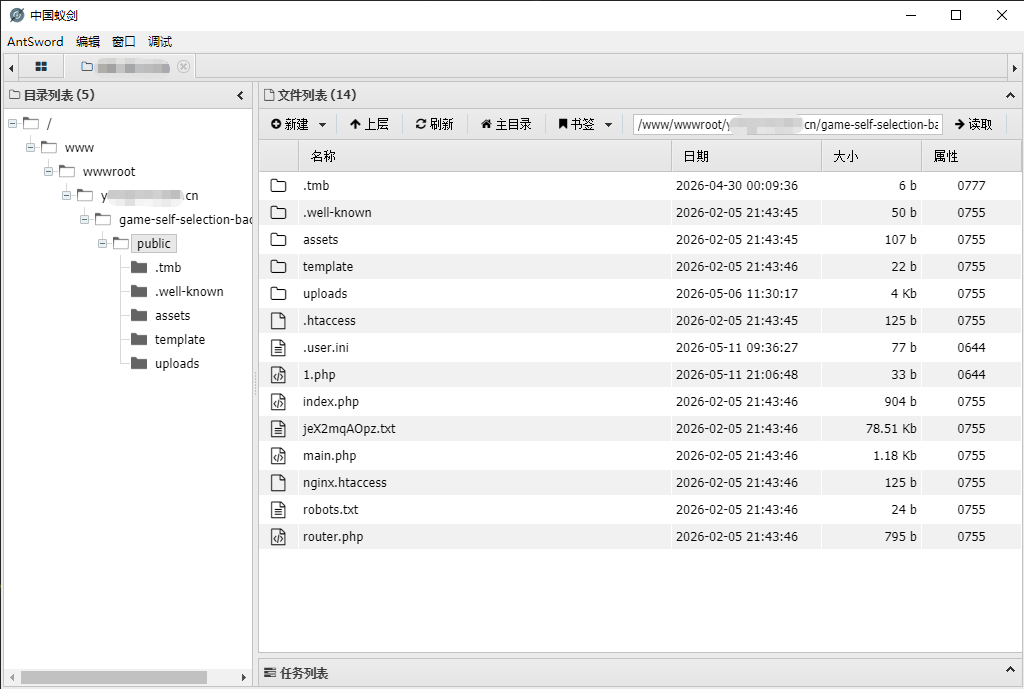The height and width of the screenshot is (689, 1024).
Task: Collapse the 目录列表 side panel arrow
Action: point(240,95)
